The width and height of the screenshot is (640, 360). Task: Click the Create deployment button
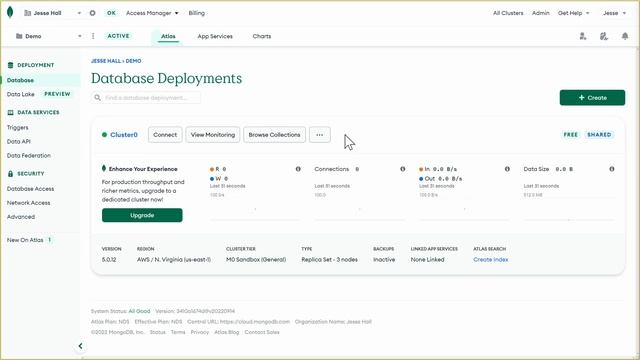click(592, 98)
